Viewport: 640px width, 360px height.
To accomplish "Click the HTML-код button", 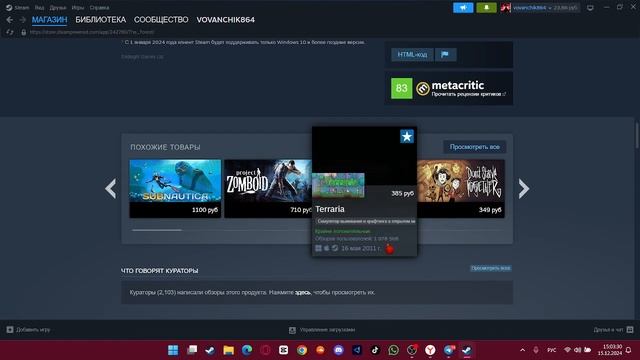I will [412, 54].
